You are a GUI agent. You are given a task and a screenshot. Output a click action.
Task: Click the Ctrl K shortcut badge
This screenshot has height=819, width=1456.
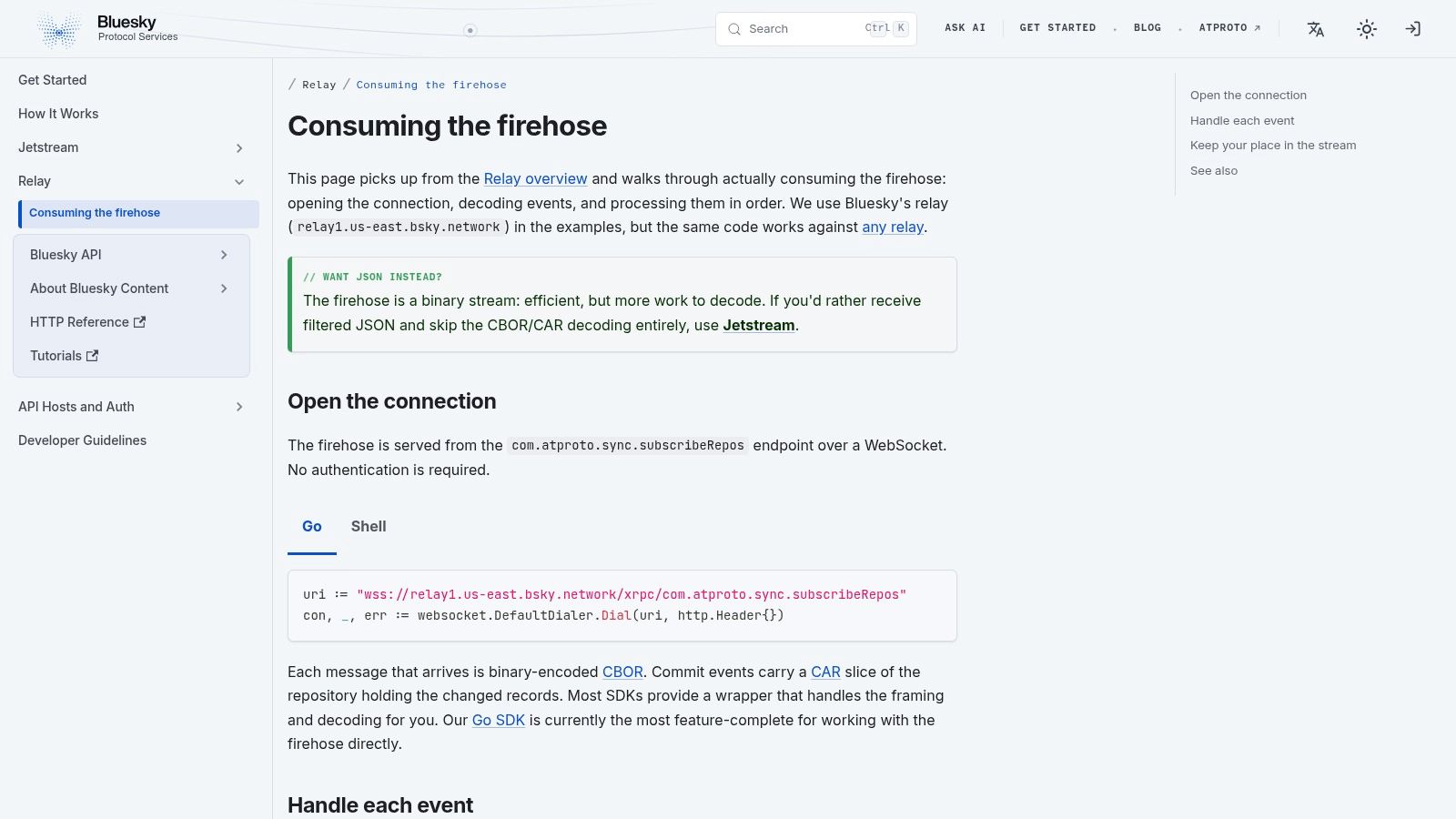coord(885,28)
